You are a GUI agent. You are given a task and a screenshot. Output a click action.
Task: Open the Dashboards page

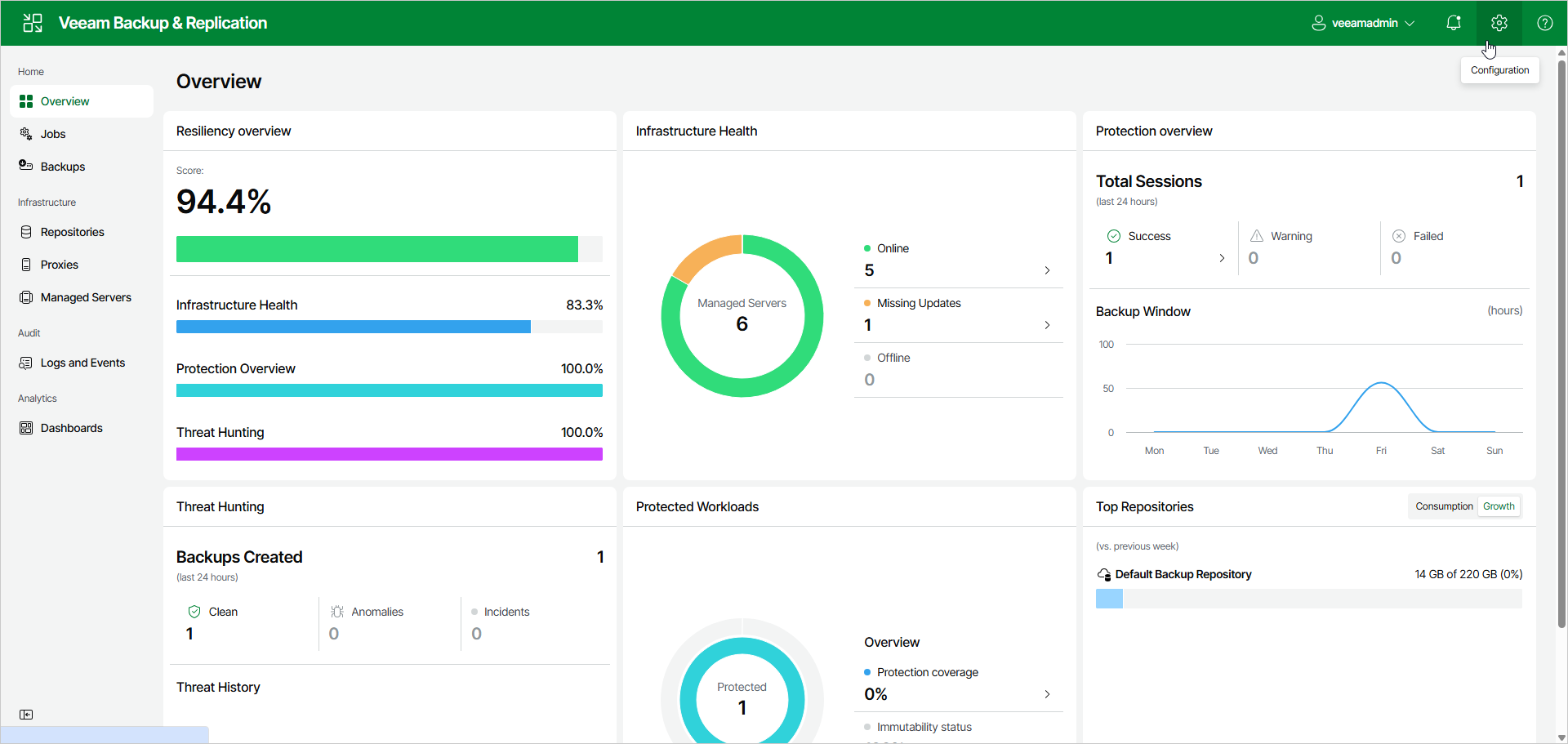[82, 428]
